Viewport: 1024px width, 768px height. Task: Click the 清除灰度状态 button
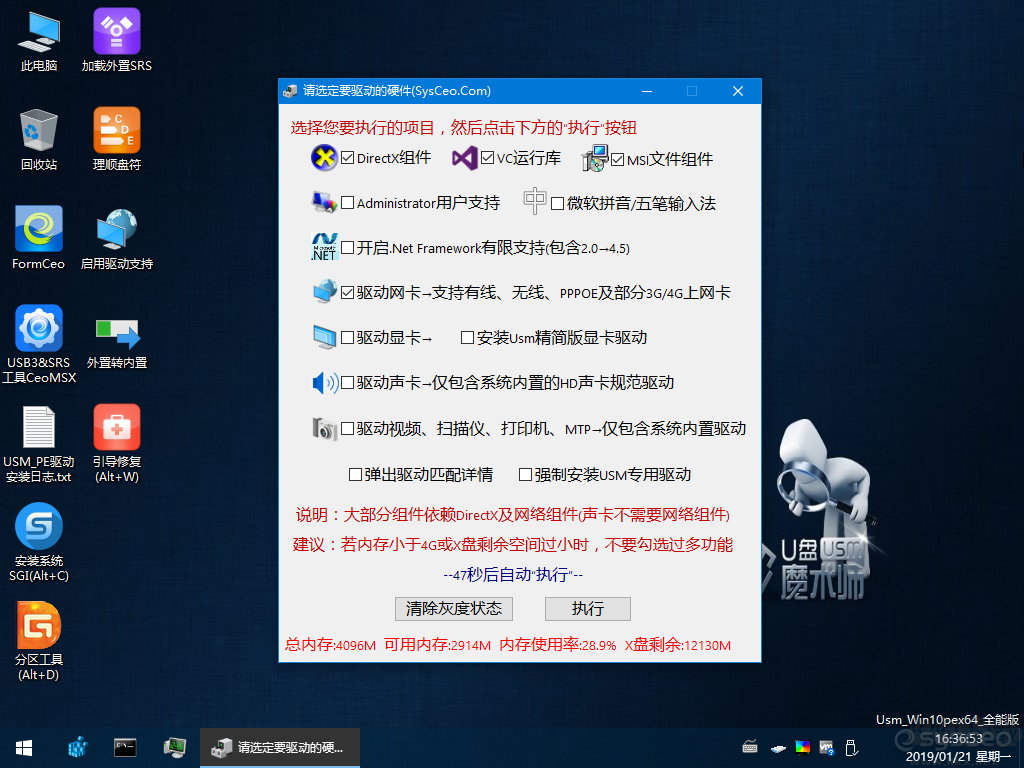click(x=453, y=609)
